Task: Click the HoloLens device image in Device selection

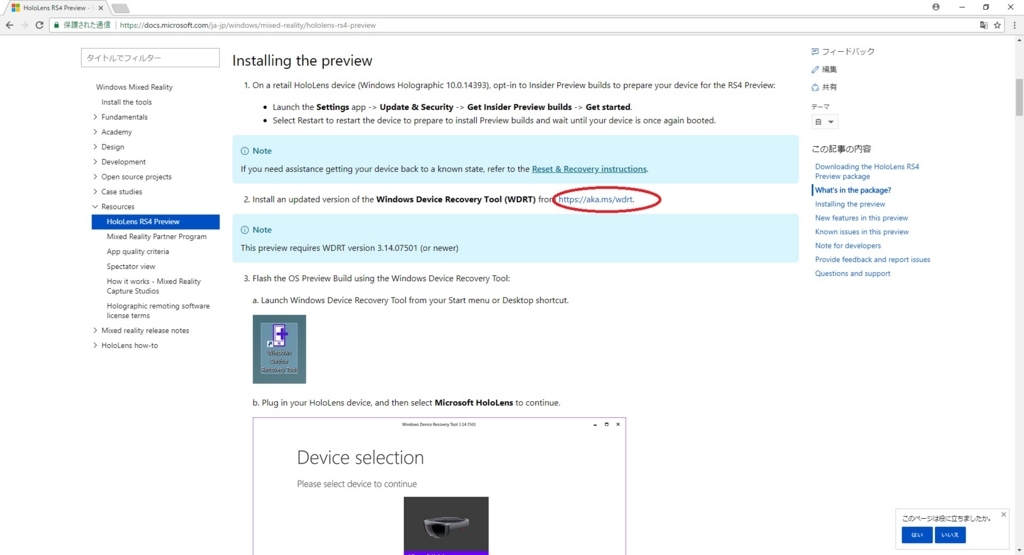Action: click(x=446, y=526)
